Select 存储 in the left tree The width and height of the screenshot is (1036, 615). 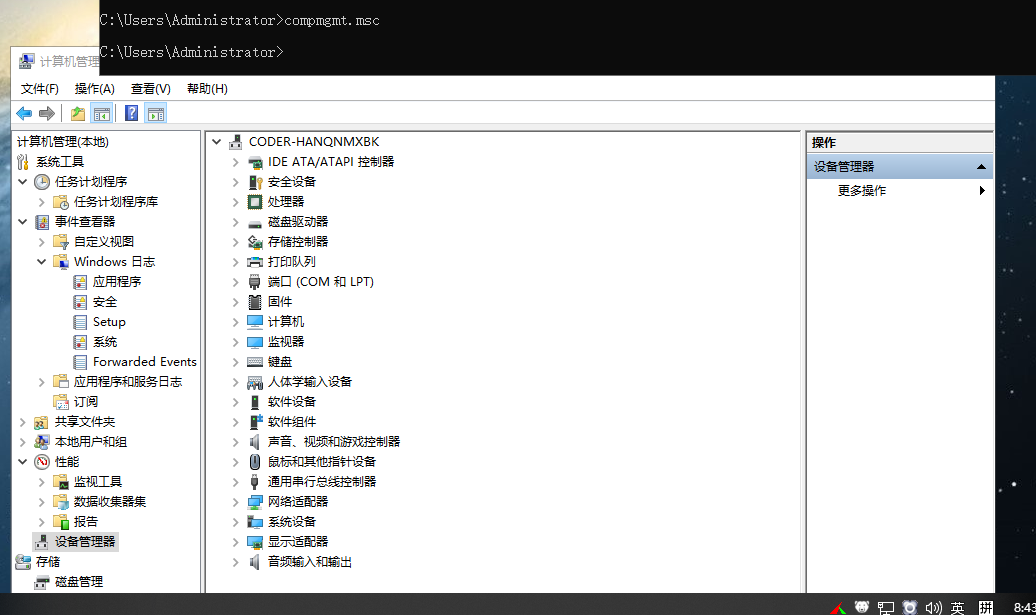coord(48,562)
